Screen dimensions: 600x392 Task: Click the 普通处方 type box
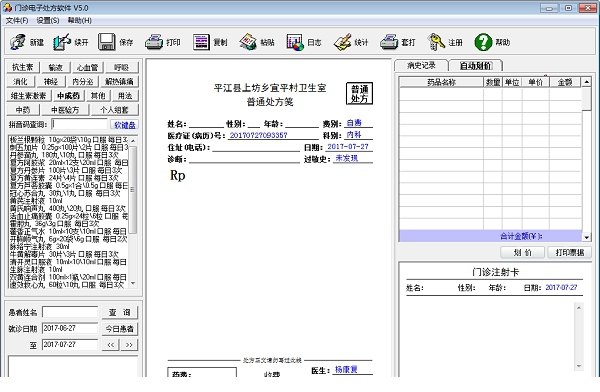pos(359,93)
